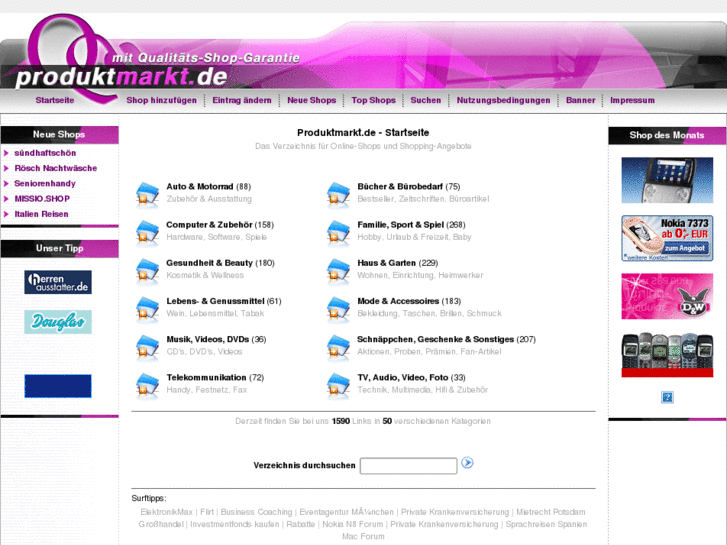
Task: Click the folder icon beside Mode & Accessoires
Action: click(x=338, y=309)
